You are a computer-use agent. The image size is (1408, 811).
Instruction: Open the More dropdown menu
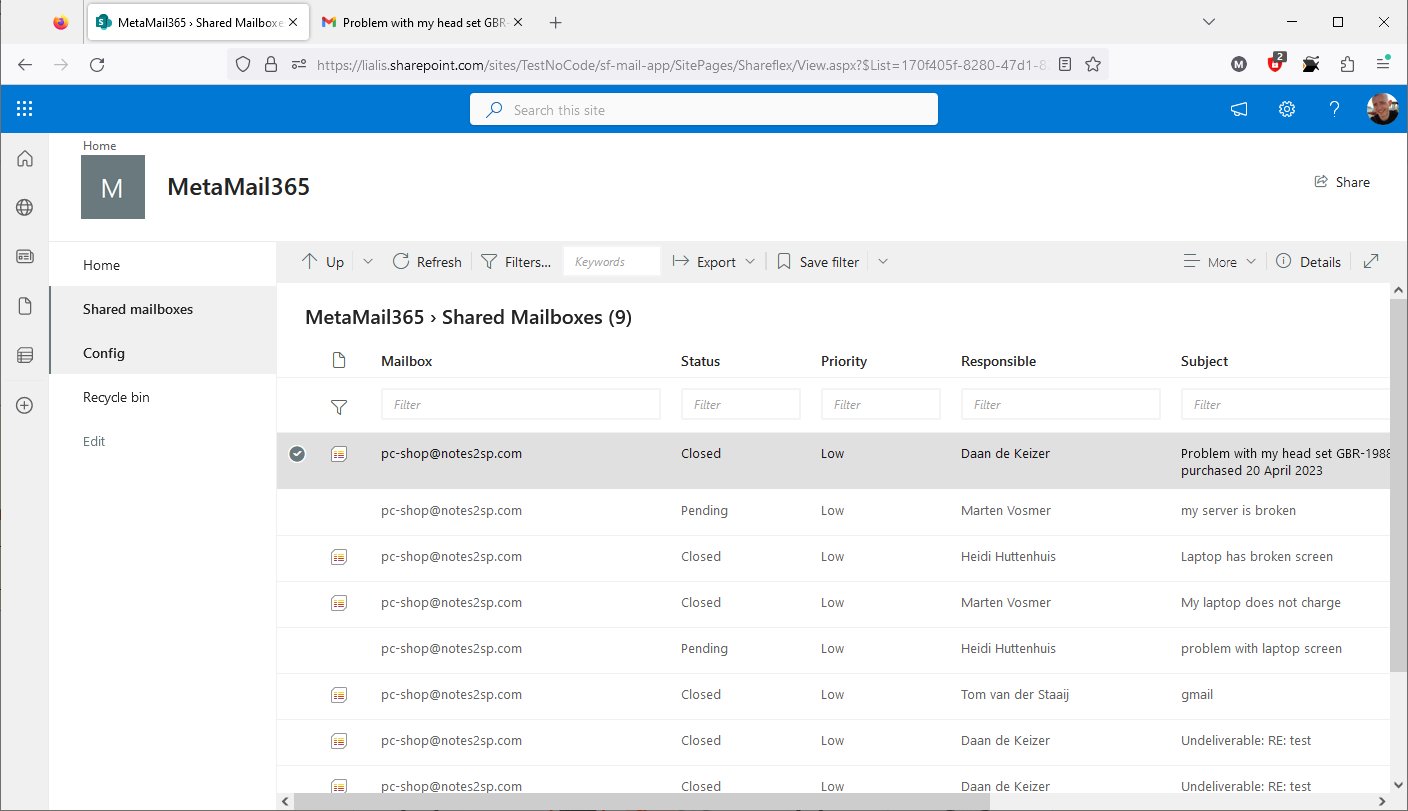pyautogui.click(x=1219, y=262)
